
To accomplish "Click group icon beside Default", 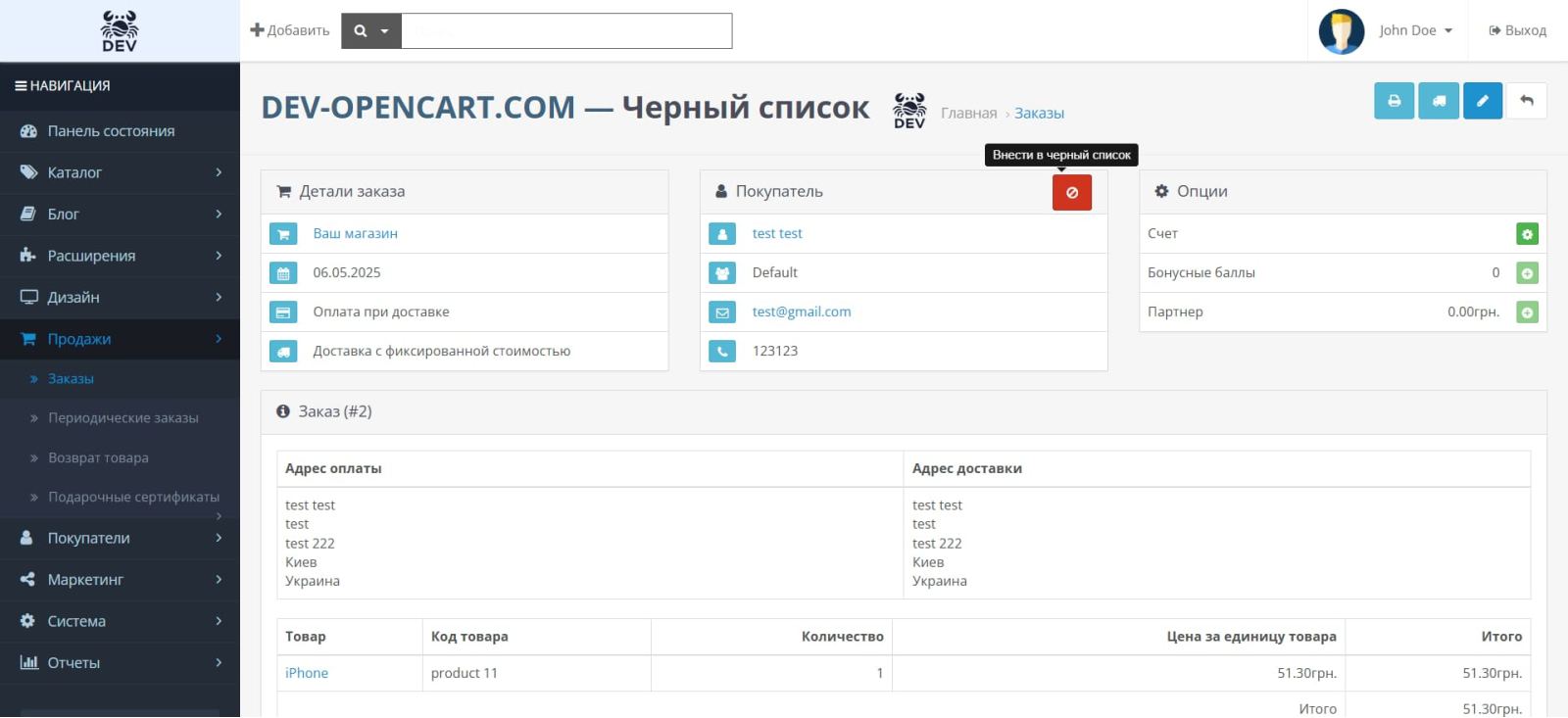I will click(722, 273).
